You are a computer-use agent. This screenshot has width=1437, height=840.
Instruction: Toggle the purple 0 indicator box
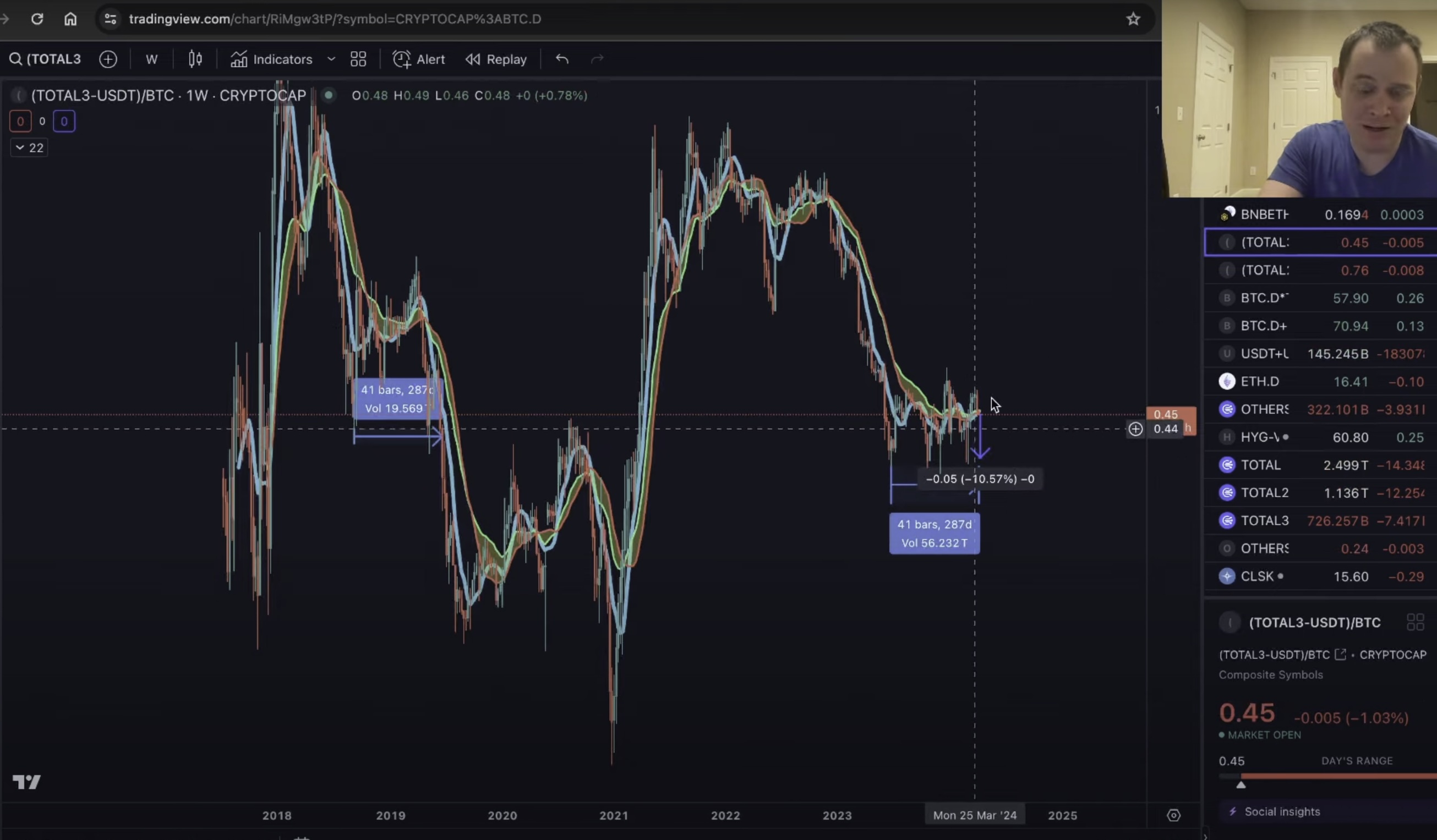(x=64, y=122)
